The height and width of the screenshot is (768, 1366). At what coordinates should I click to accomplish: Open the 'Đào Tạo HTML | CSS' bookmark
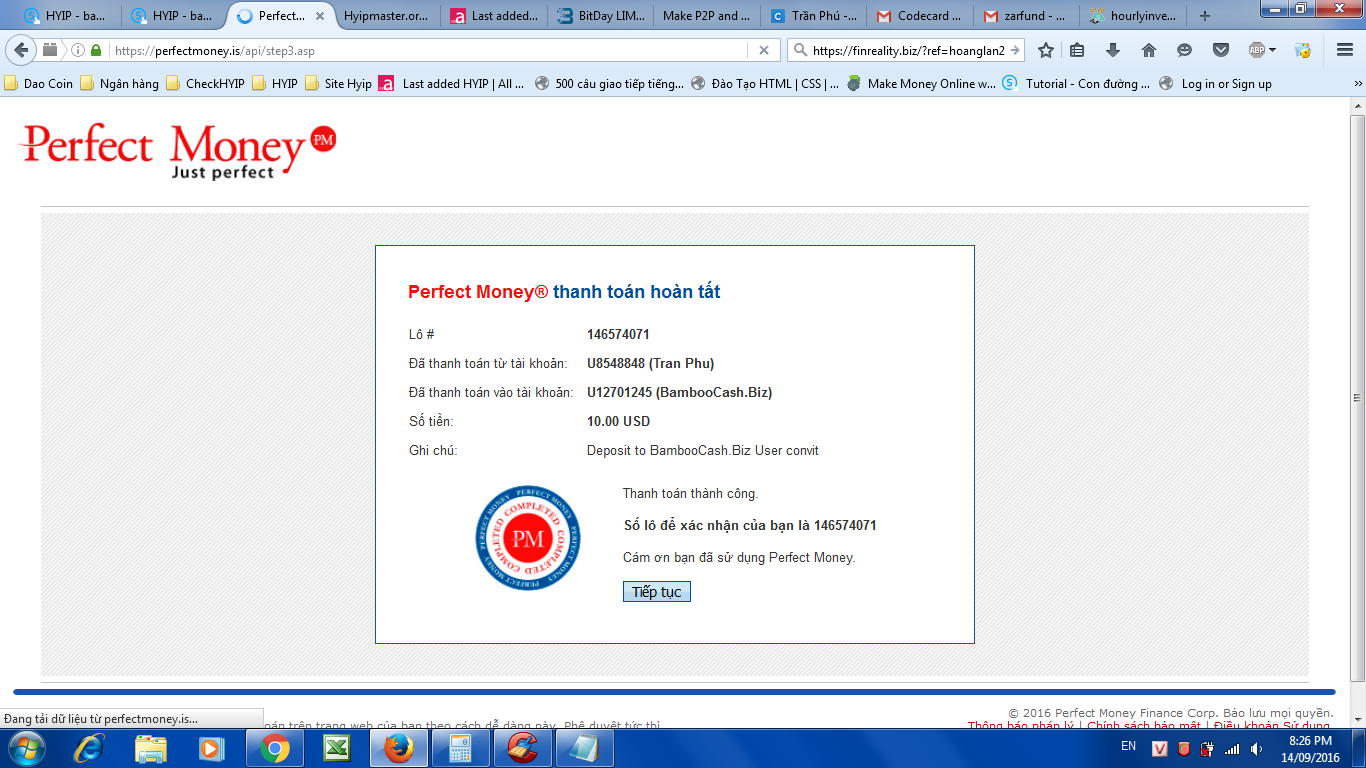click(765, 84)
